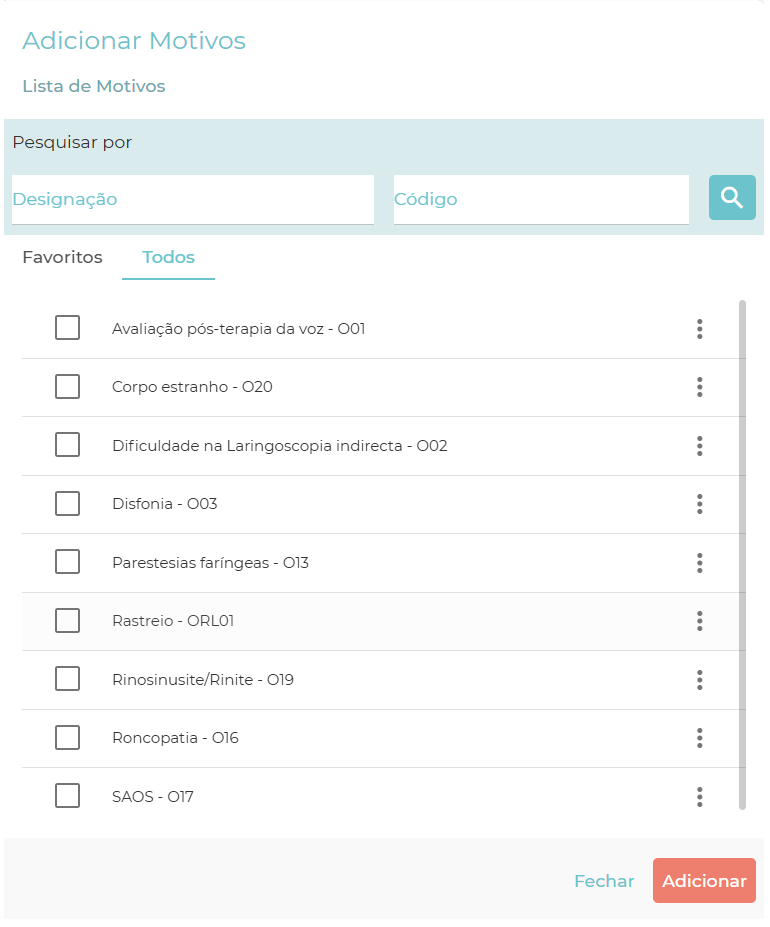Switch to the Favoritos tab

point(62,257)
